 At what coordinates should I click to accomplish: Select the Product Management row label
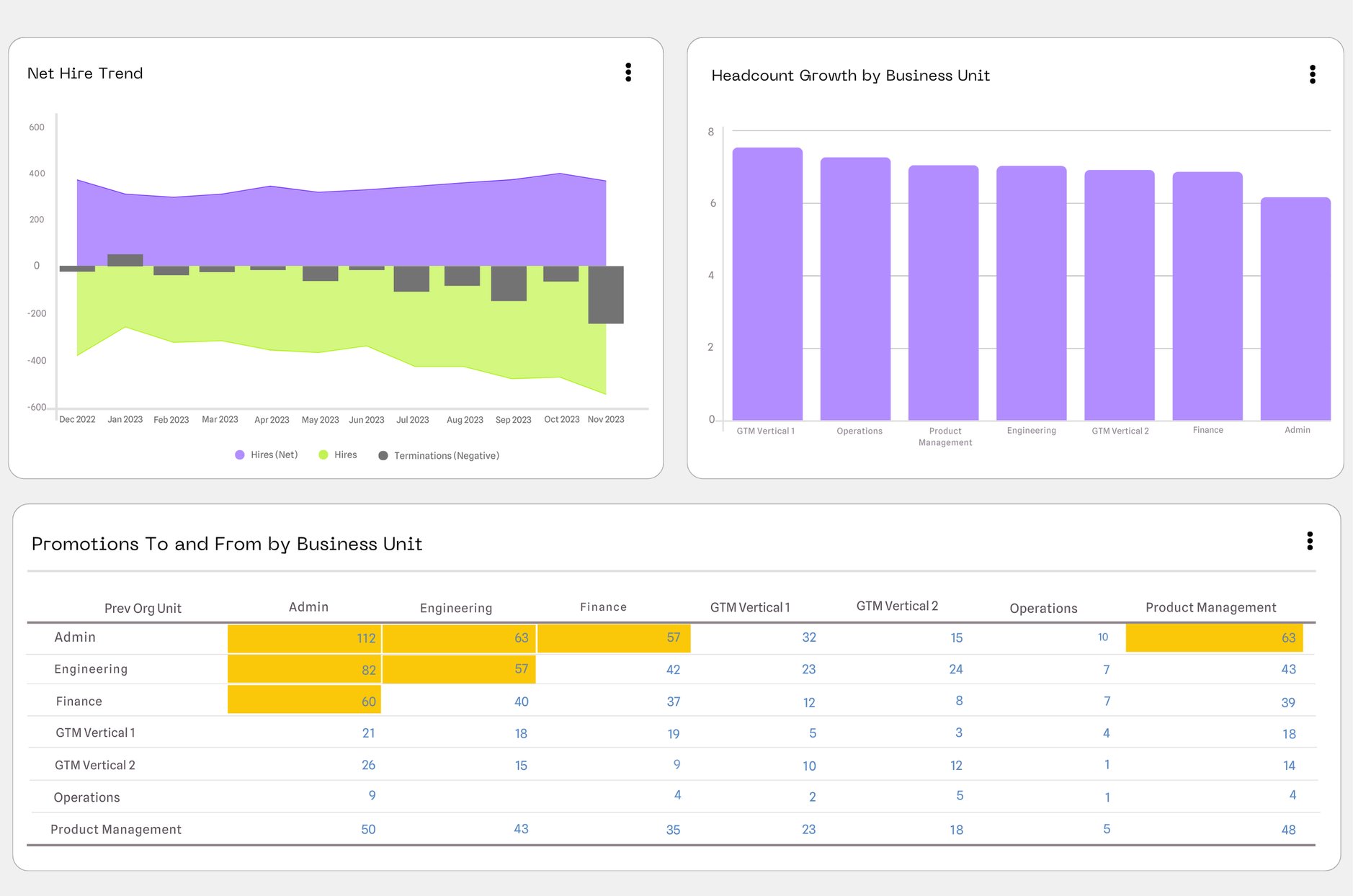(x=115, y=829)
